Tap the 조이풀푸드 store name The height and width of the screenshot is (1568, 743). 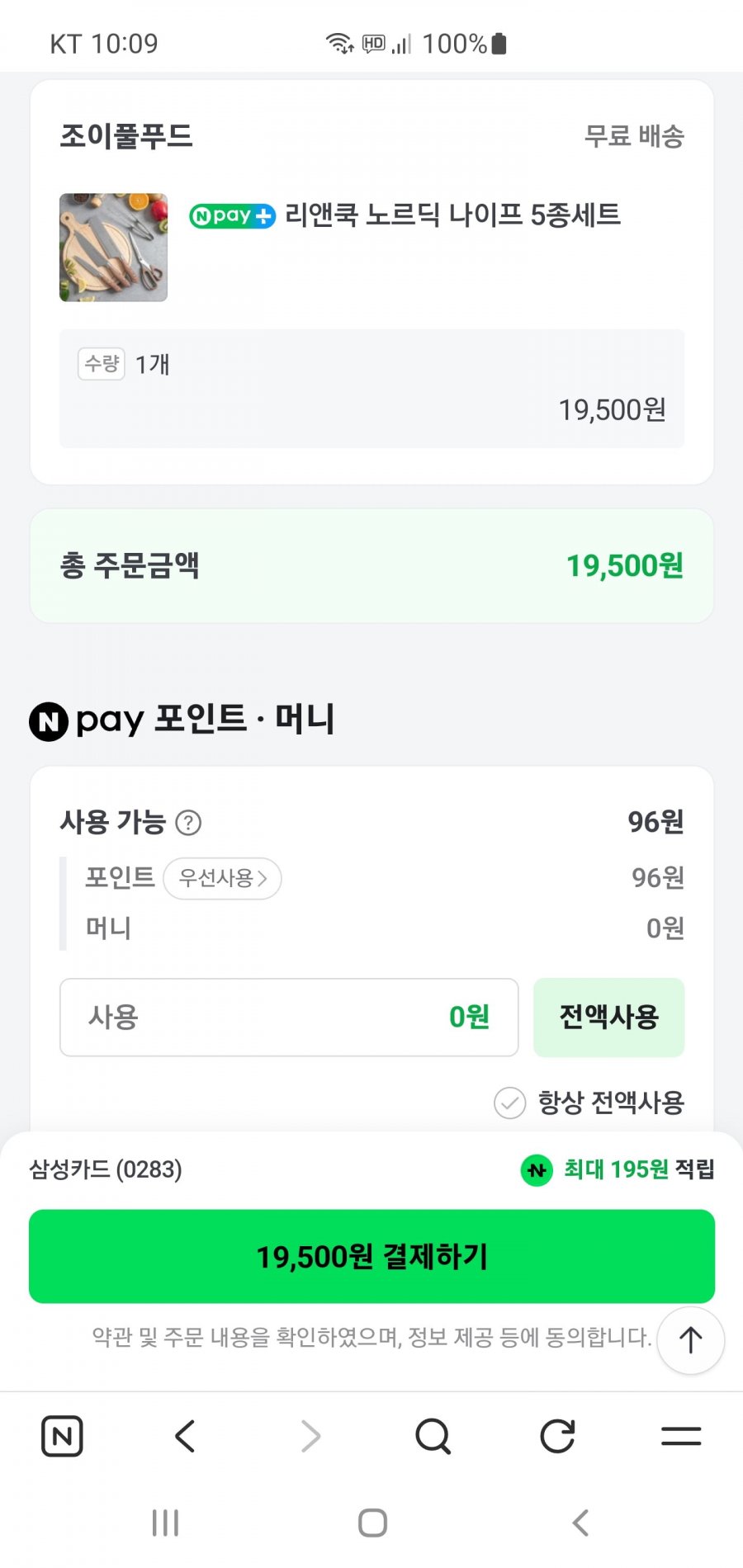pos(126,136)
